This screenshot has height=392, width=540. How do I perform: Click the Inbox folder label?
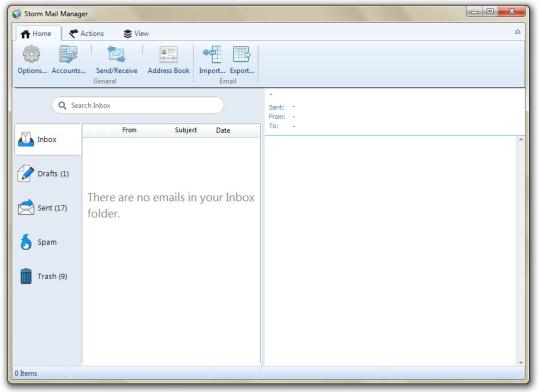click(x=47, y=140)
